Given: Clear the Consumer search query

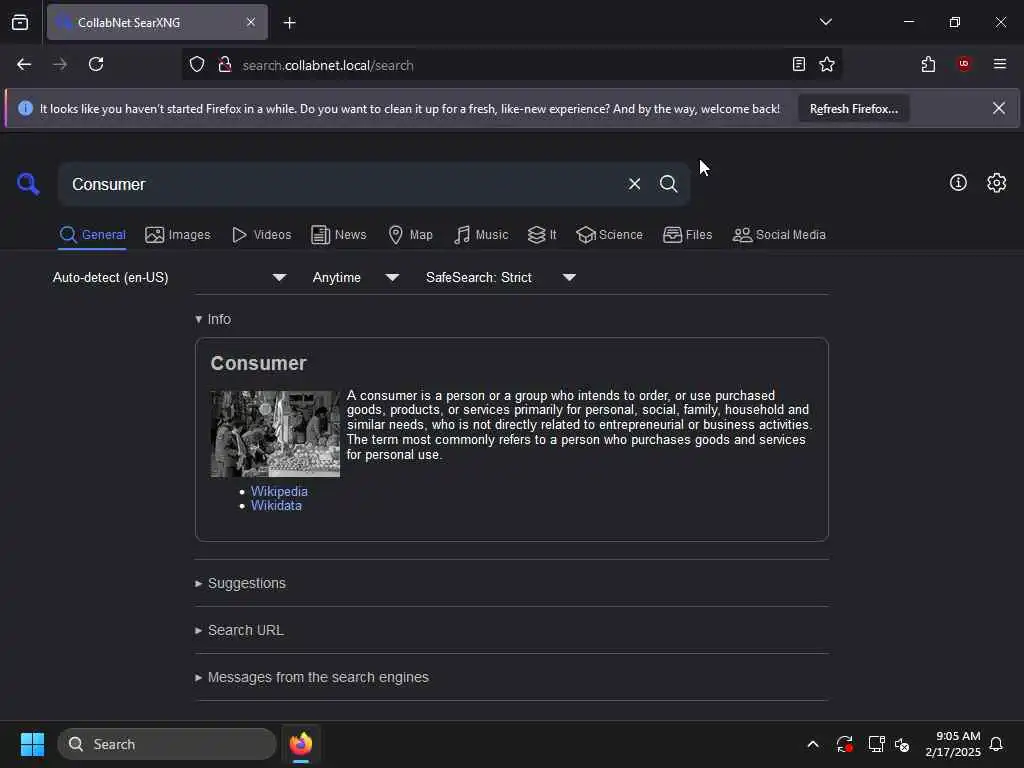Looking at the screenshot, I should pyautogui.click(x=634, y=184).
